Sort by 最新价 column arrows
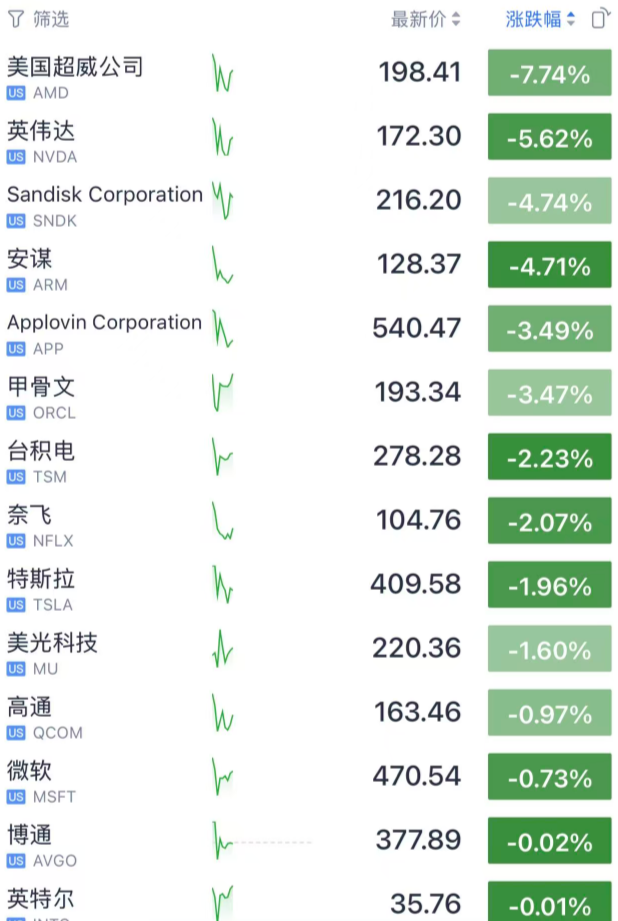The image size is (618, 921). click(456, 19)
